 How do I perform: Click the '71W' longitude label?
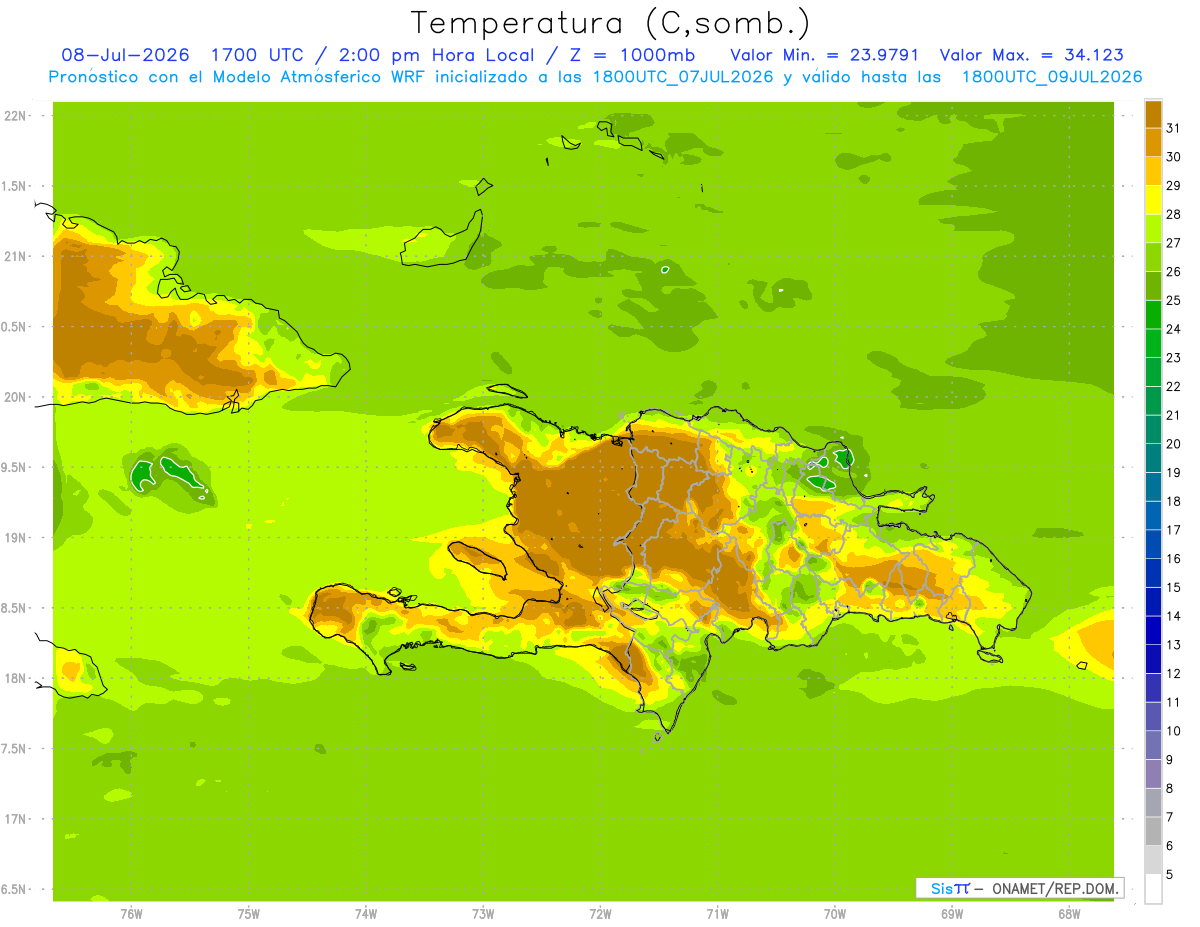point(717,914)
